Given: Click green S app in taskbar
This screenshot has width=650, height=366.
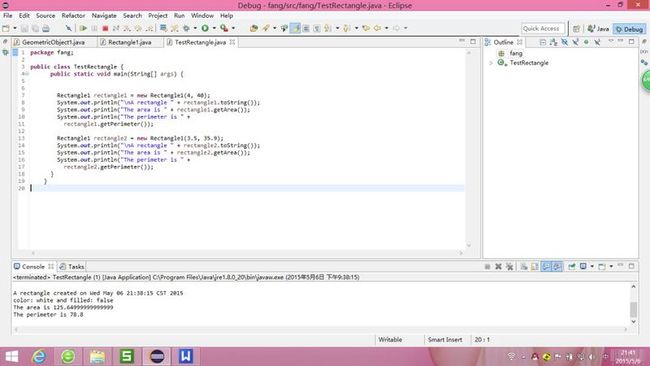Looking at the screenshot, I should (127, 356).
